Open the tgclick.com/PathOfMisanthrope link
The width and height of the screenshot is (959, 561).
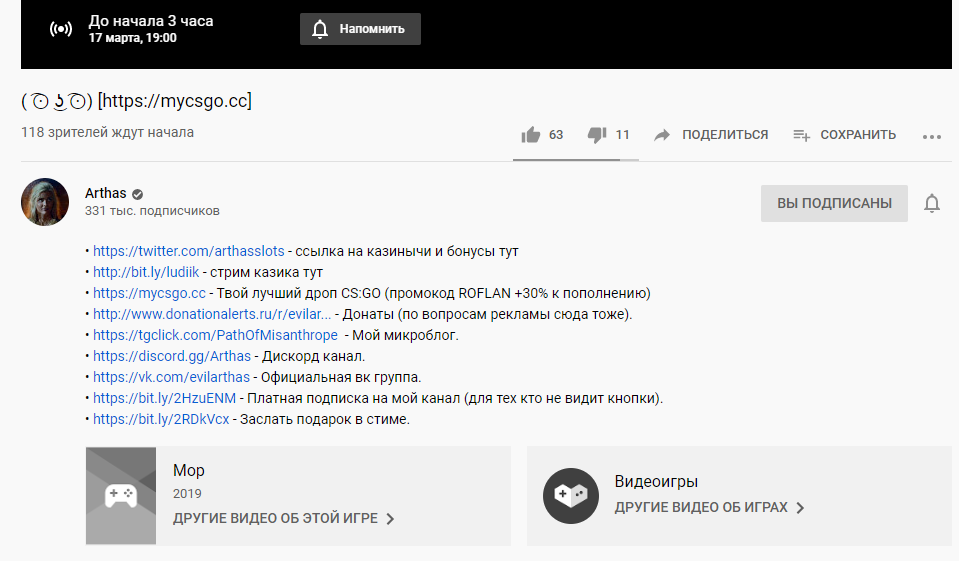tap(215, 335)
